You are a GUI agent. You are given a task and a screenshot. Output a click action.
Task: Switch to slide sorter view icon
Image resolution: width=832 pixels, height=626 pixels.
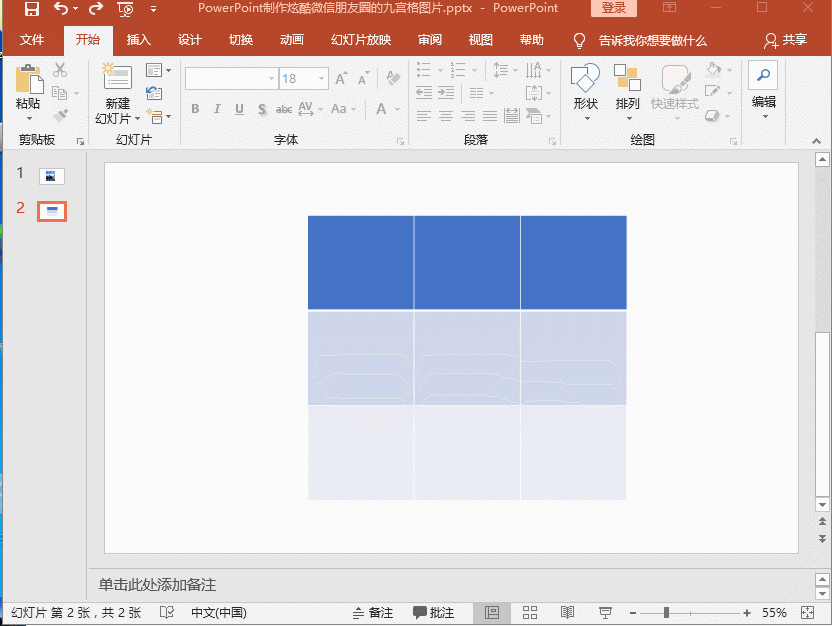pyautogui.click(x=530, y=613)
